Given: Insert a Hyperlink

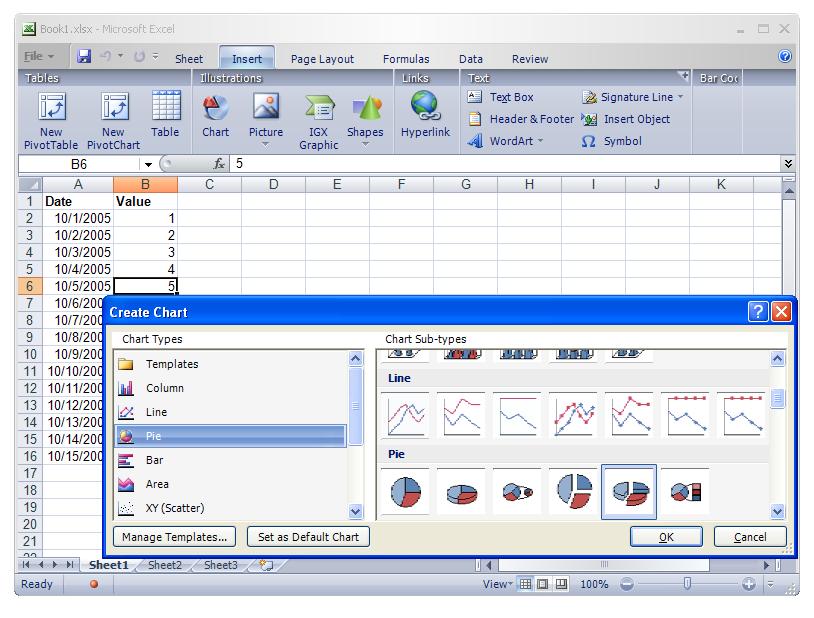Looking at the screenshot, I should tap(425, 114).
